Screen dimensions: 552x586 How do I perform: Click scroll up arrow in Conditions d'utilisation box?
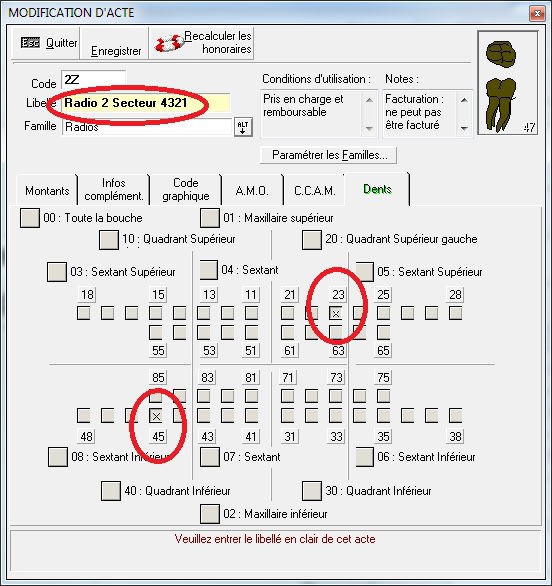pyautogui.click(x=369, y=100)
